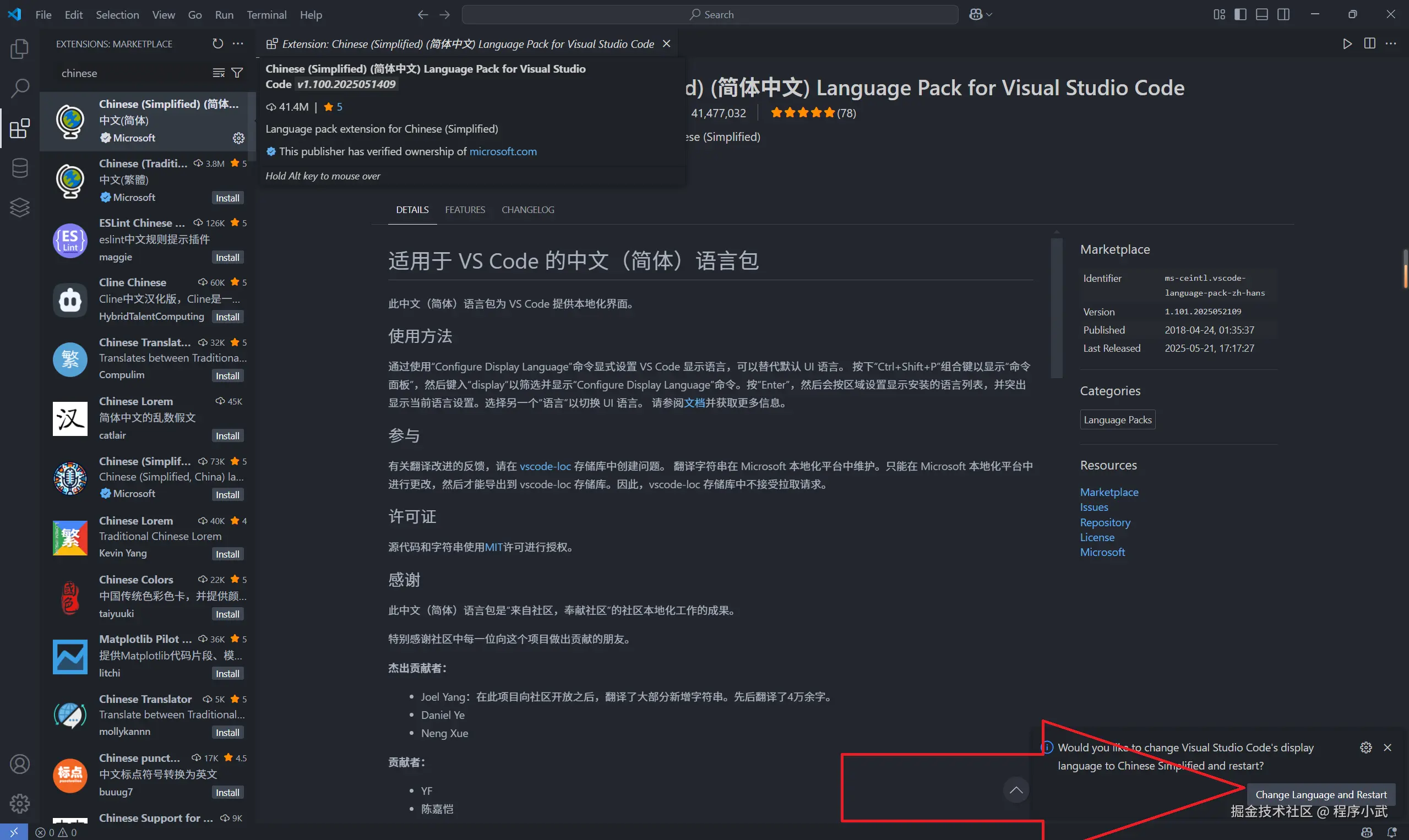Toggle panel visibility layout button
This screenshot has height=840, width=1409.
1262,15
